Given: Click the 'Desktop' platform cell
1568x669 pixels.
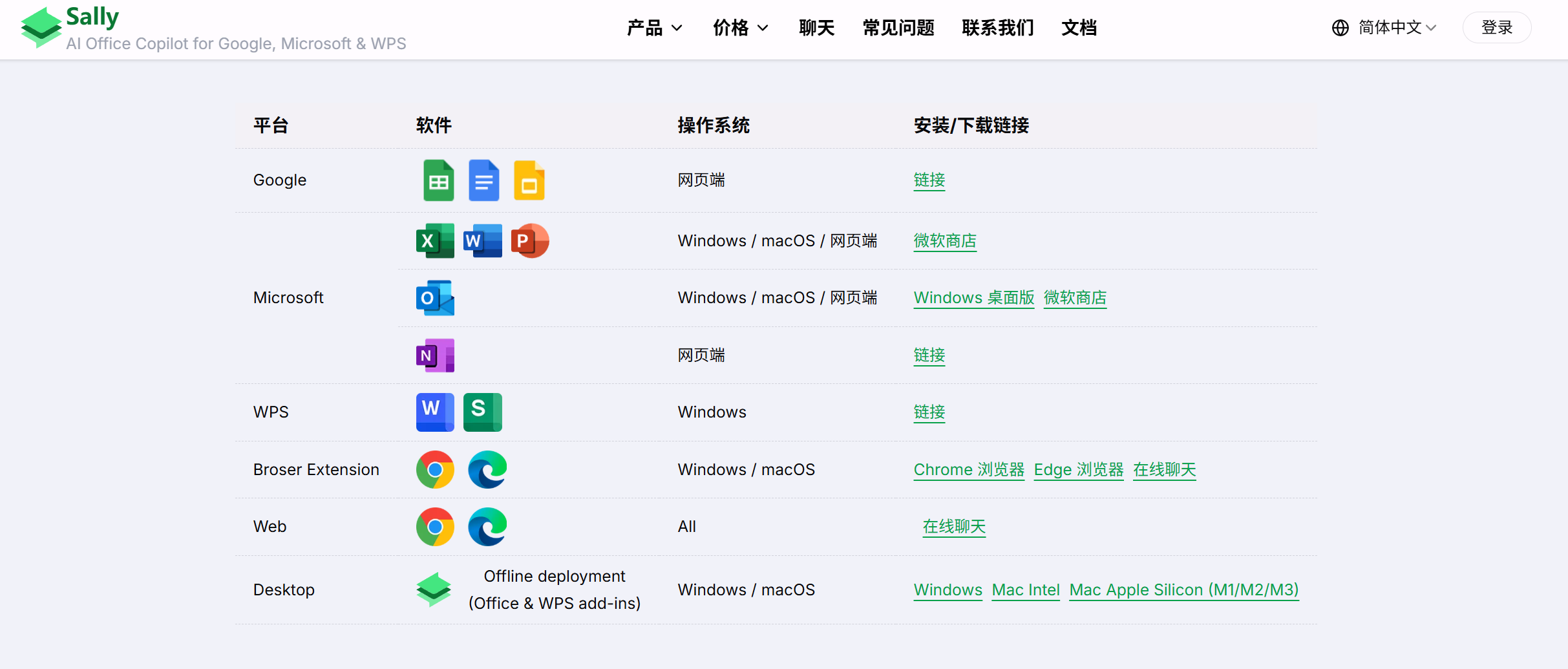Looking at the screenshot, I should pyautogui.click(x=284, y=590).
